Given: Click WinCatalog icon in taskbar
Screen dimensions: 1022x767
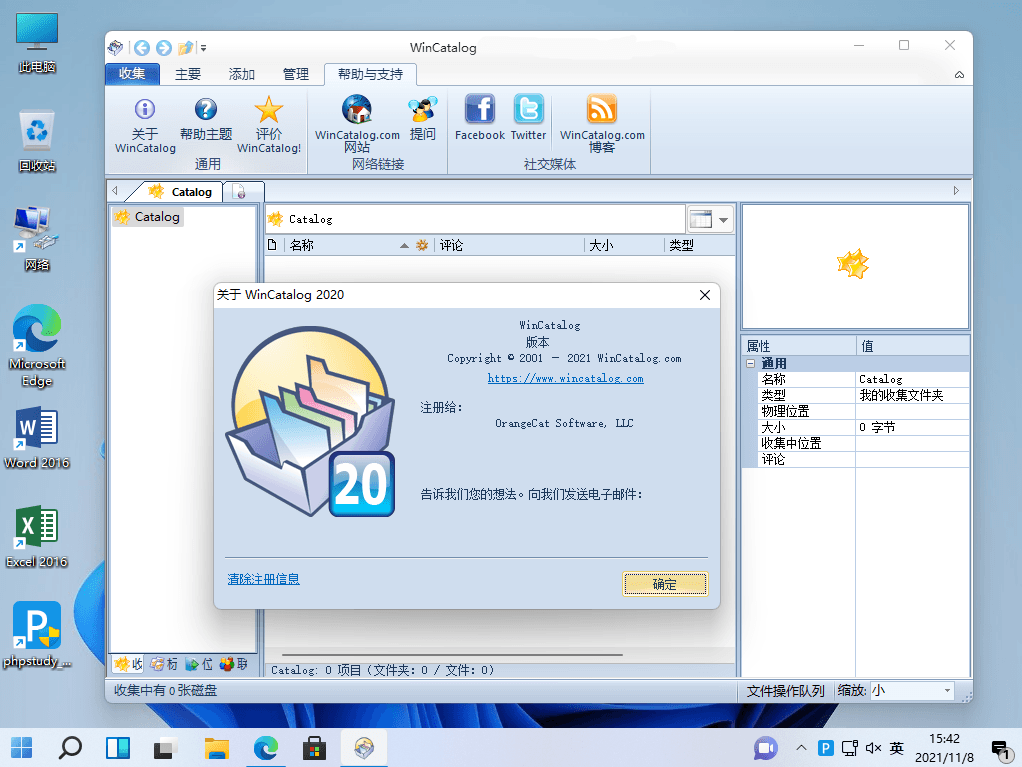Looking at the screenshot, I should tap(364, 747).
